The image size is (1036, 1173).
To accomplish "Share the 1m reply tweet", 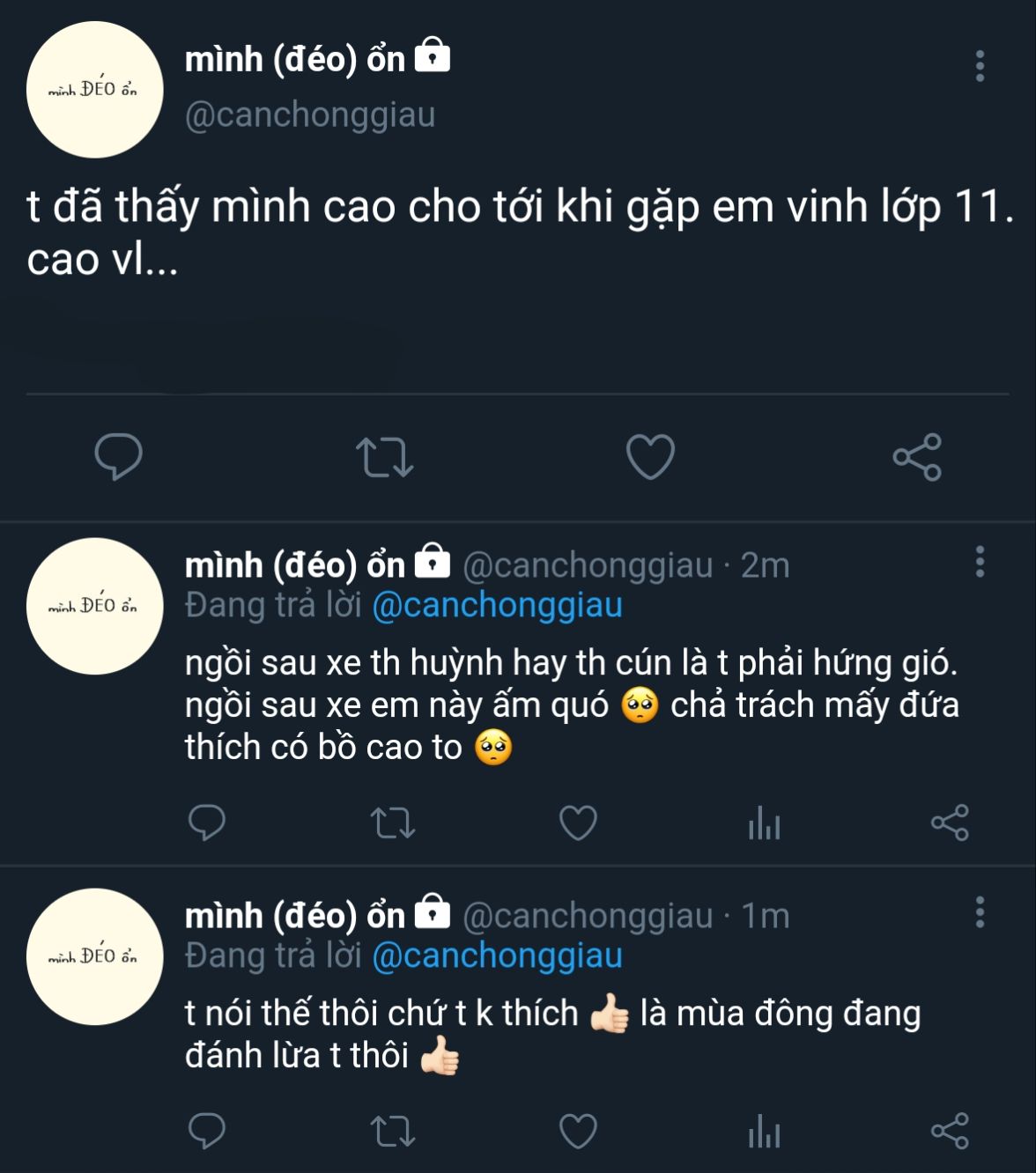I will coord(950,1131).
